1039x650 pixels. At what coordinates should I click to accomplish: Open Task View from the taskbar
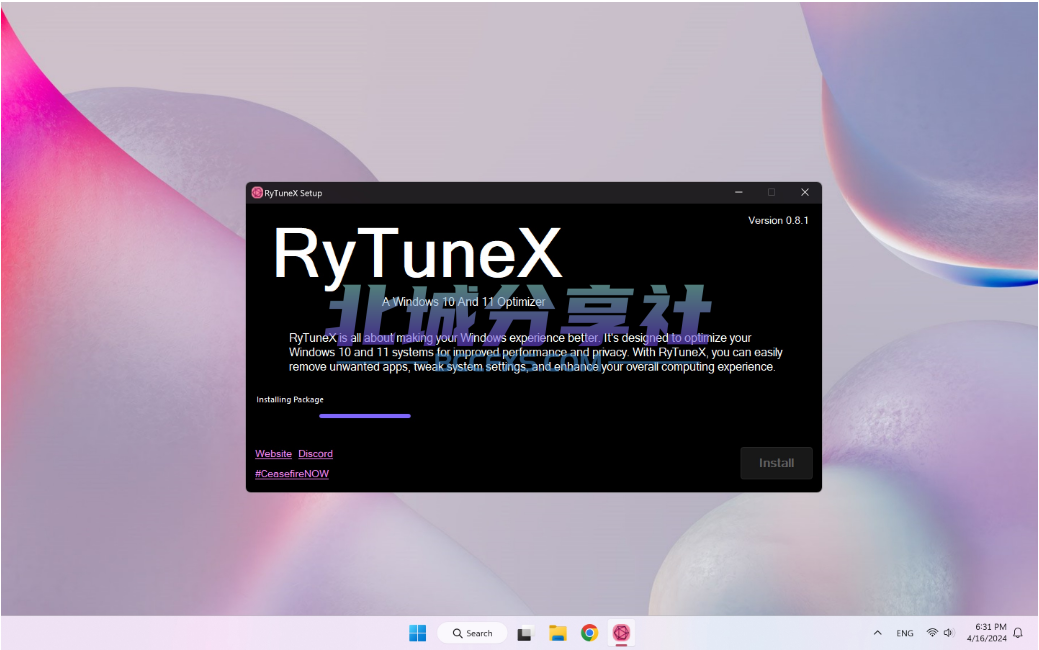tap(524, 634)
